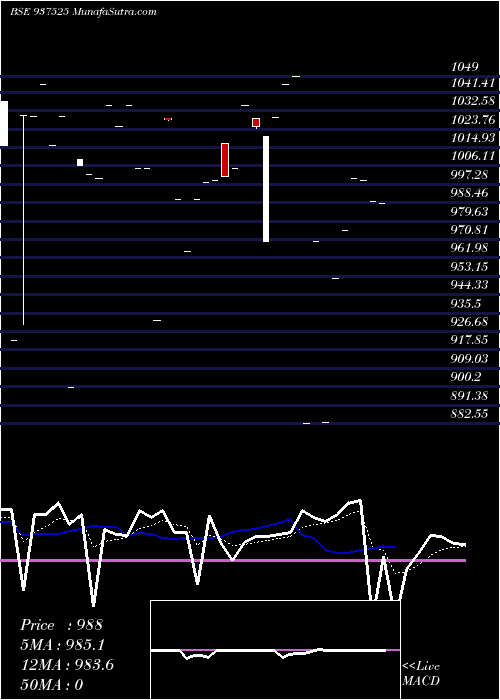Click the 882.55 price axis label
The width and height of the screenshot is (500, 700).
pos(470,414)
